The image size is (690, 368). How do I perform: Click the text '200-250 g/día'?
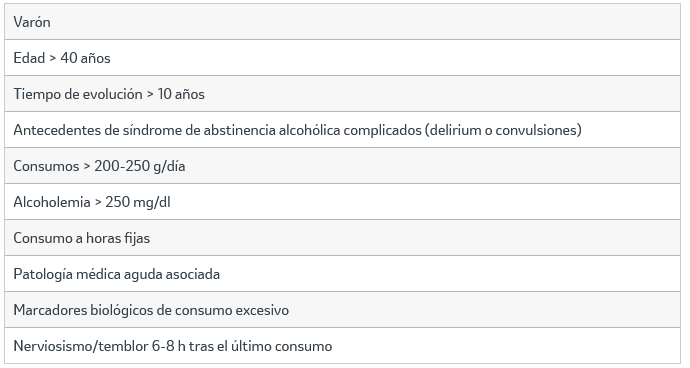(x=139, y=166)
